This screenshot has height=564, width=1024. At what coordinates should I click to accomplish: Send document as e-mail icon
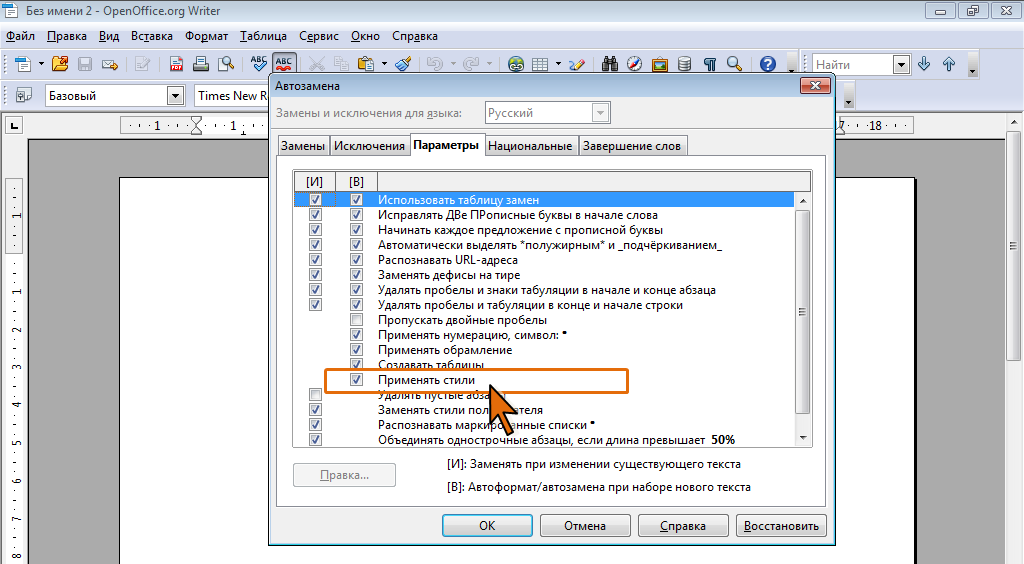coord(110,64)
